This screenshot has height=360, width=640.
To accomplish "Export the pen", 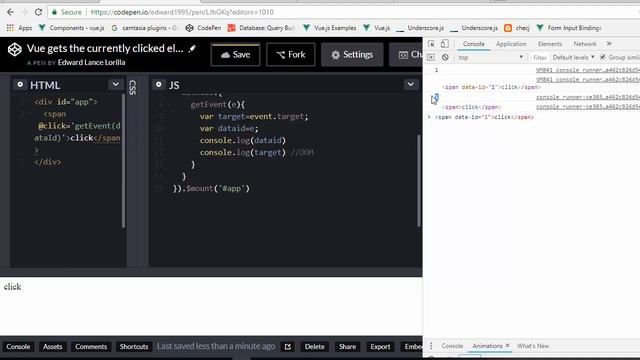I will click(380, 347).
